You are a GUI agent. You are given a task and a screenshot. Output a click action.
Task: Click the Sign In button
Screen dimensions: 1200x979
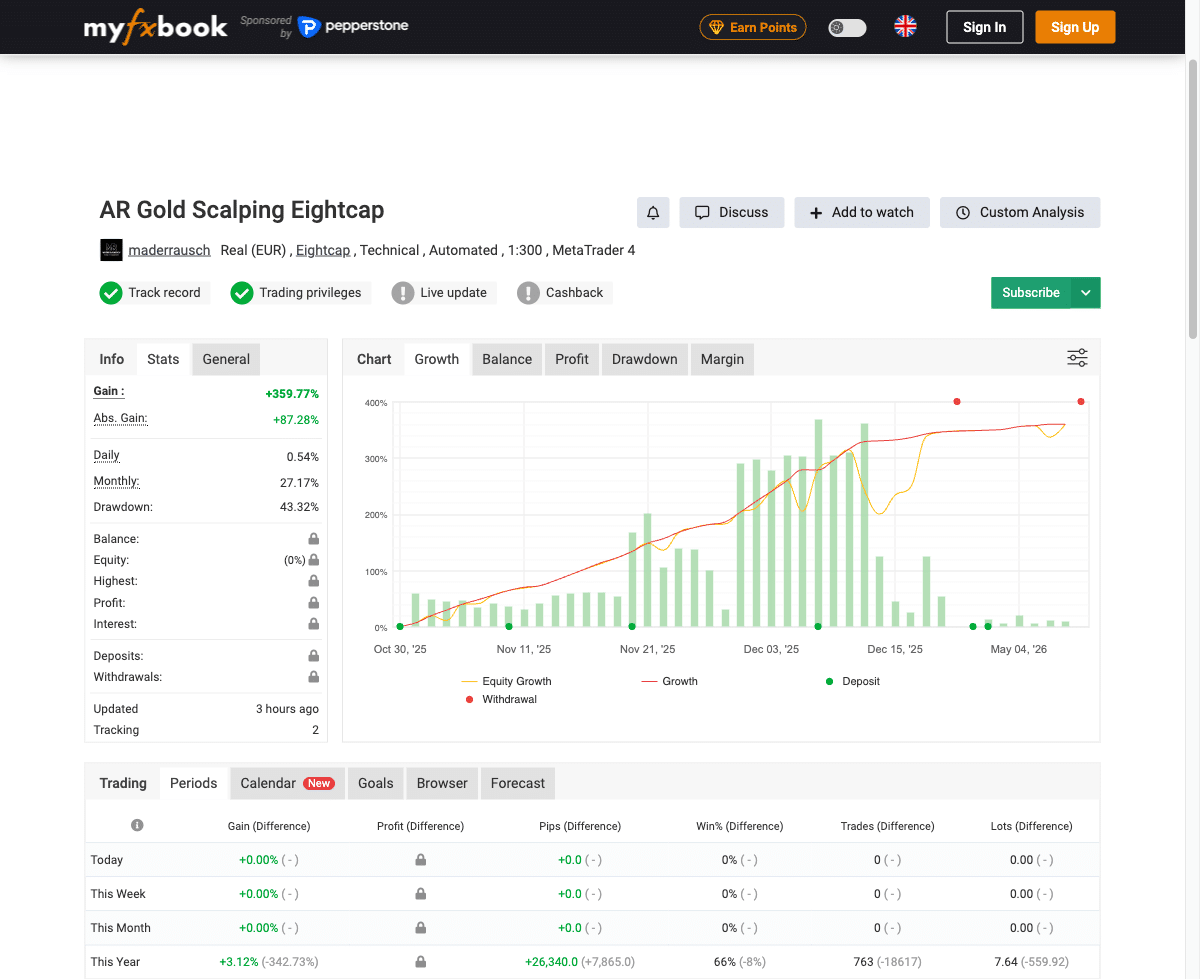(x=984, y=27)
